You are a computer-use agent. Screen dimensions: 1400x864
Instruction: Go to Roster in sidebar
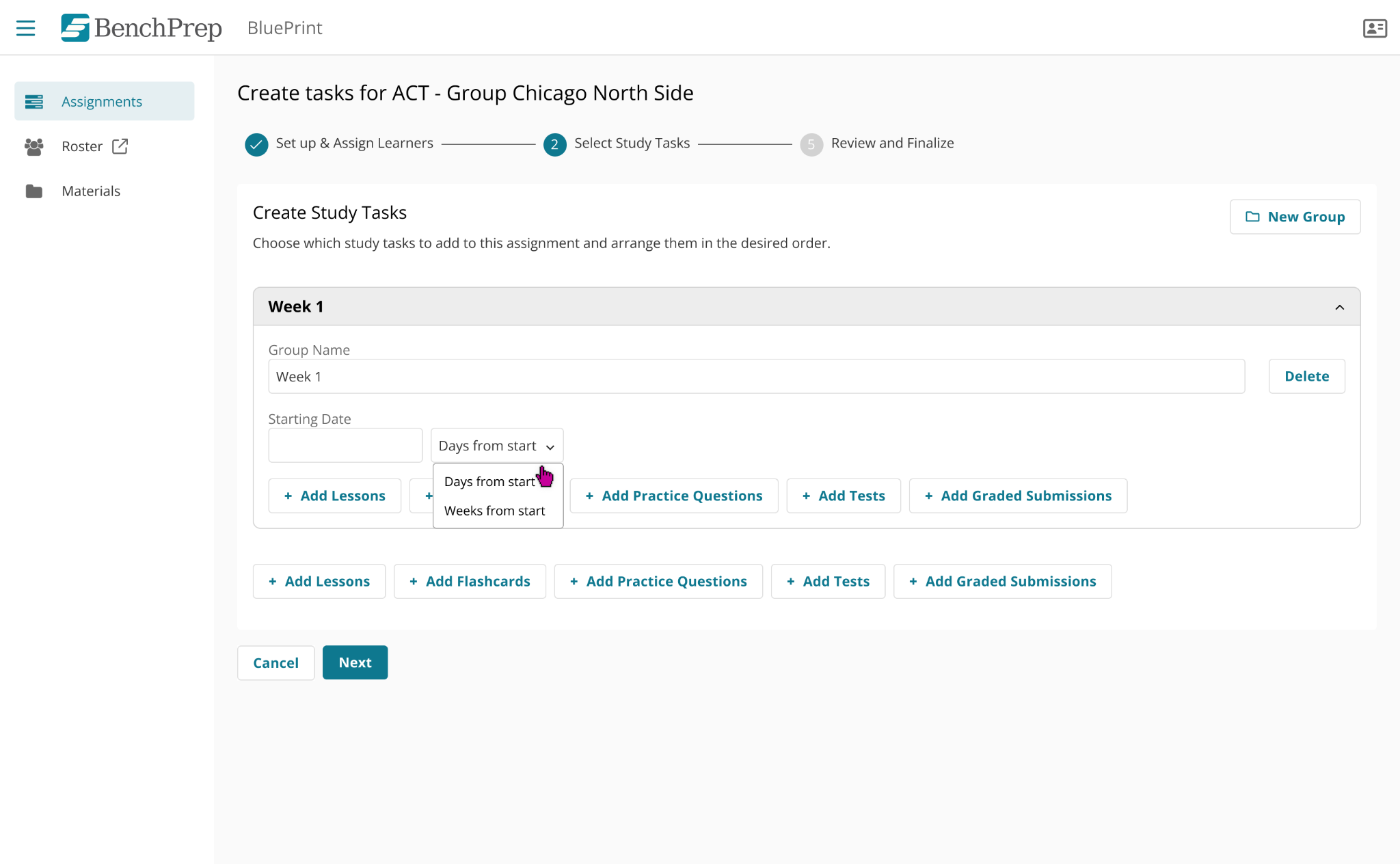pyautogui.click(x=82, y=146)
